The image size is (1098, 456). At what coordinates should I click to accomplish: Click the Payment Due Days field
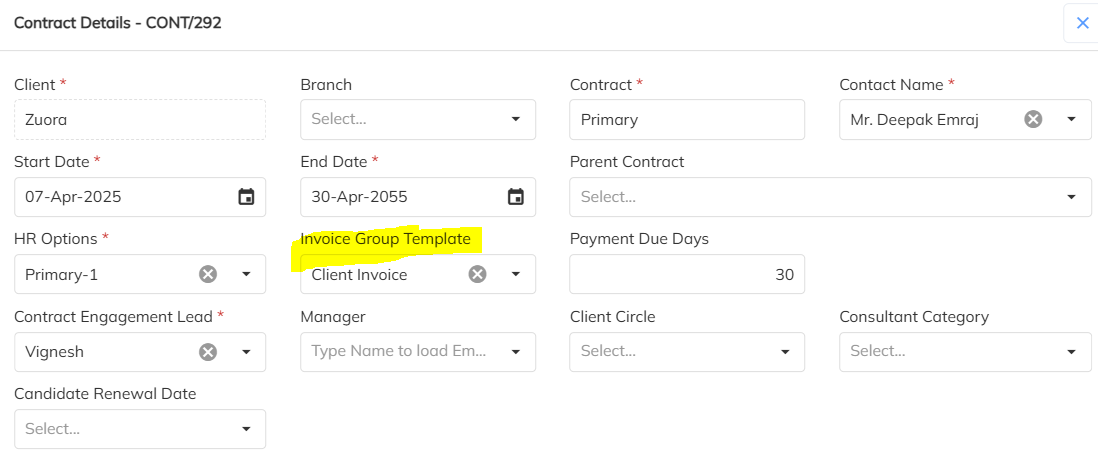(x=686, y=274)
